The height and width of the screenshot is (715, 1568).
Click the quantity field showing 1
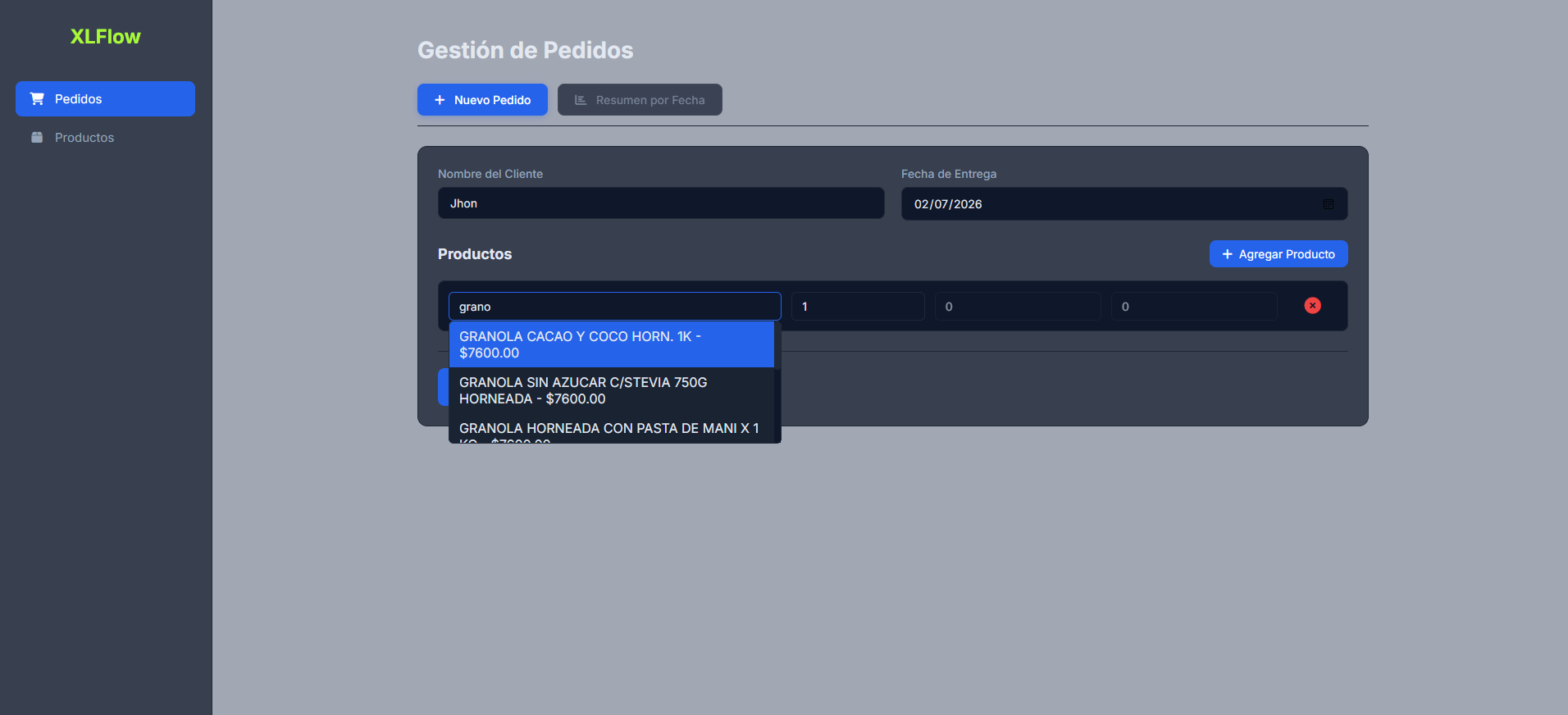pos(858,307)
